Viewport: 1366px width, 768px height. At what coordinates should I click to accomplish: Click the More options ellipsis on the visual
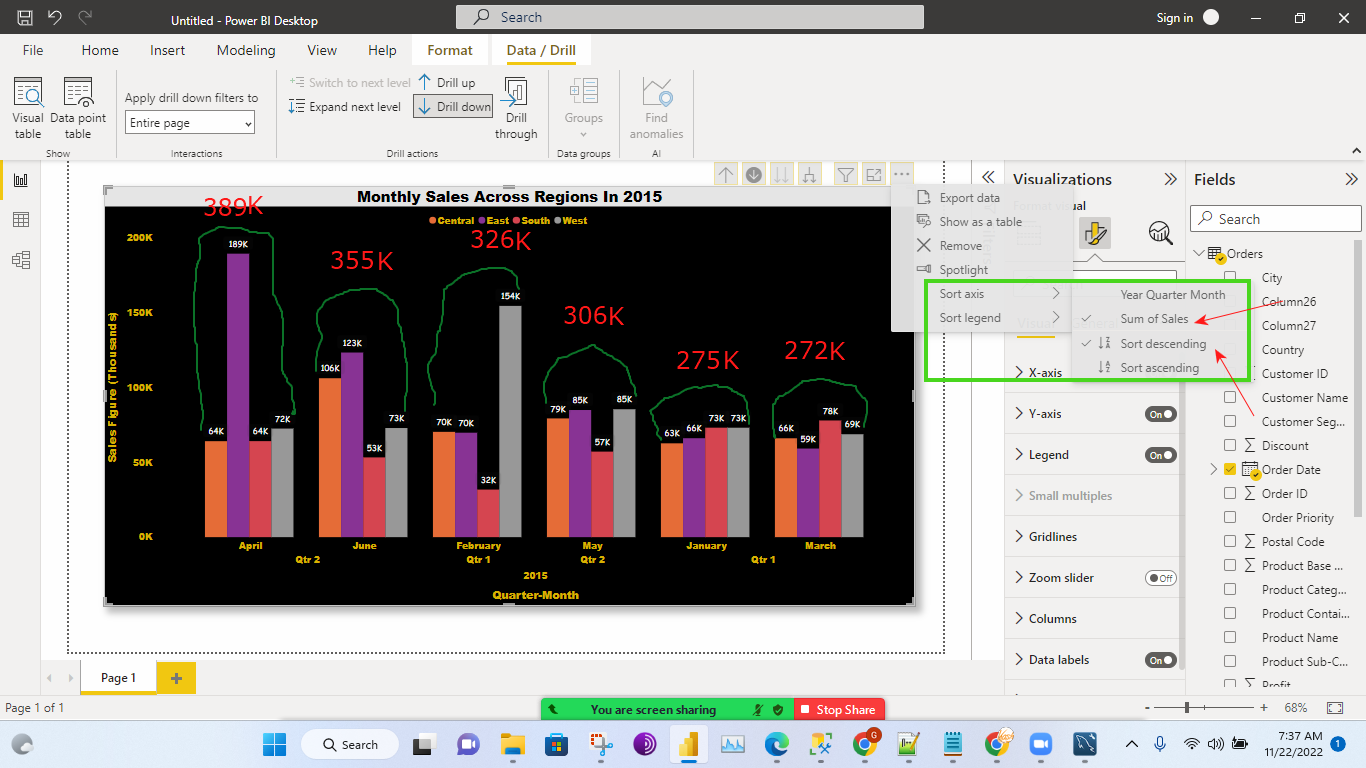(902, 175)
